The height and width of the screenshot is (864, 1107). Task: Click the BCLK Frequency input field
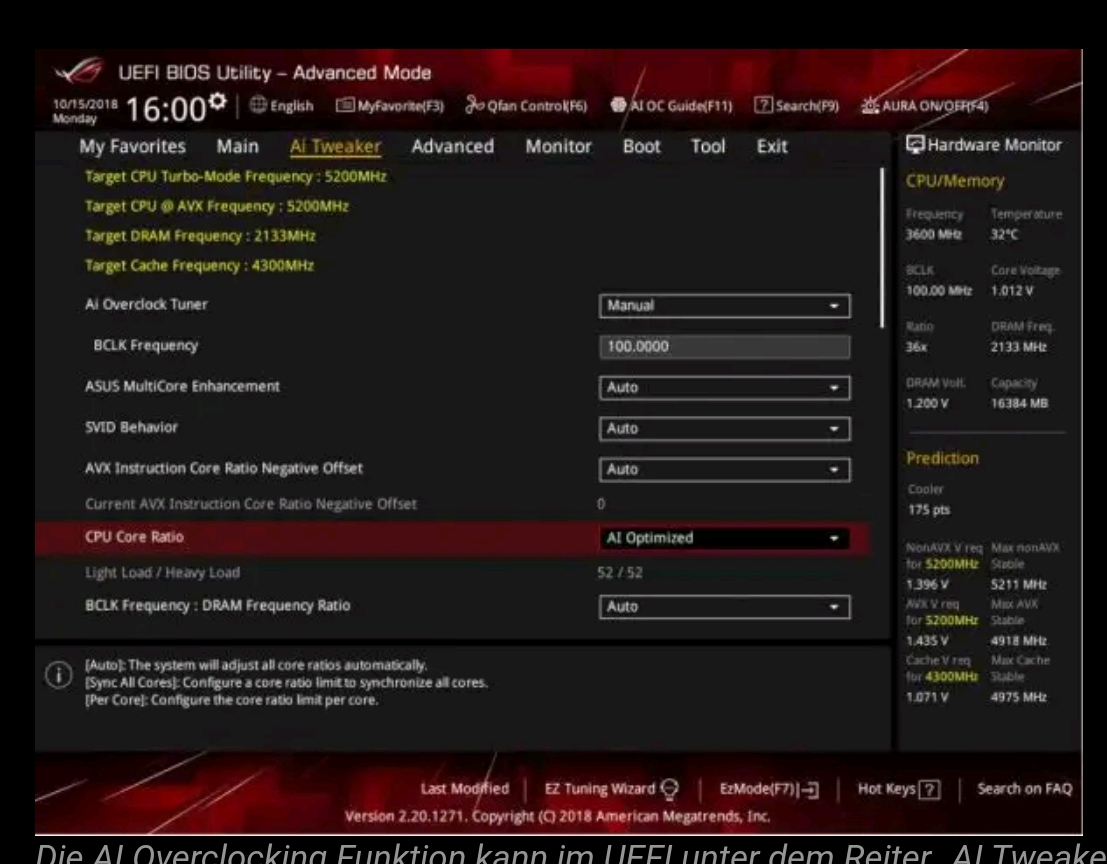[724, 347]
